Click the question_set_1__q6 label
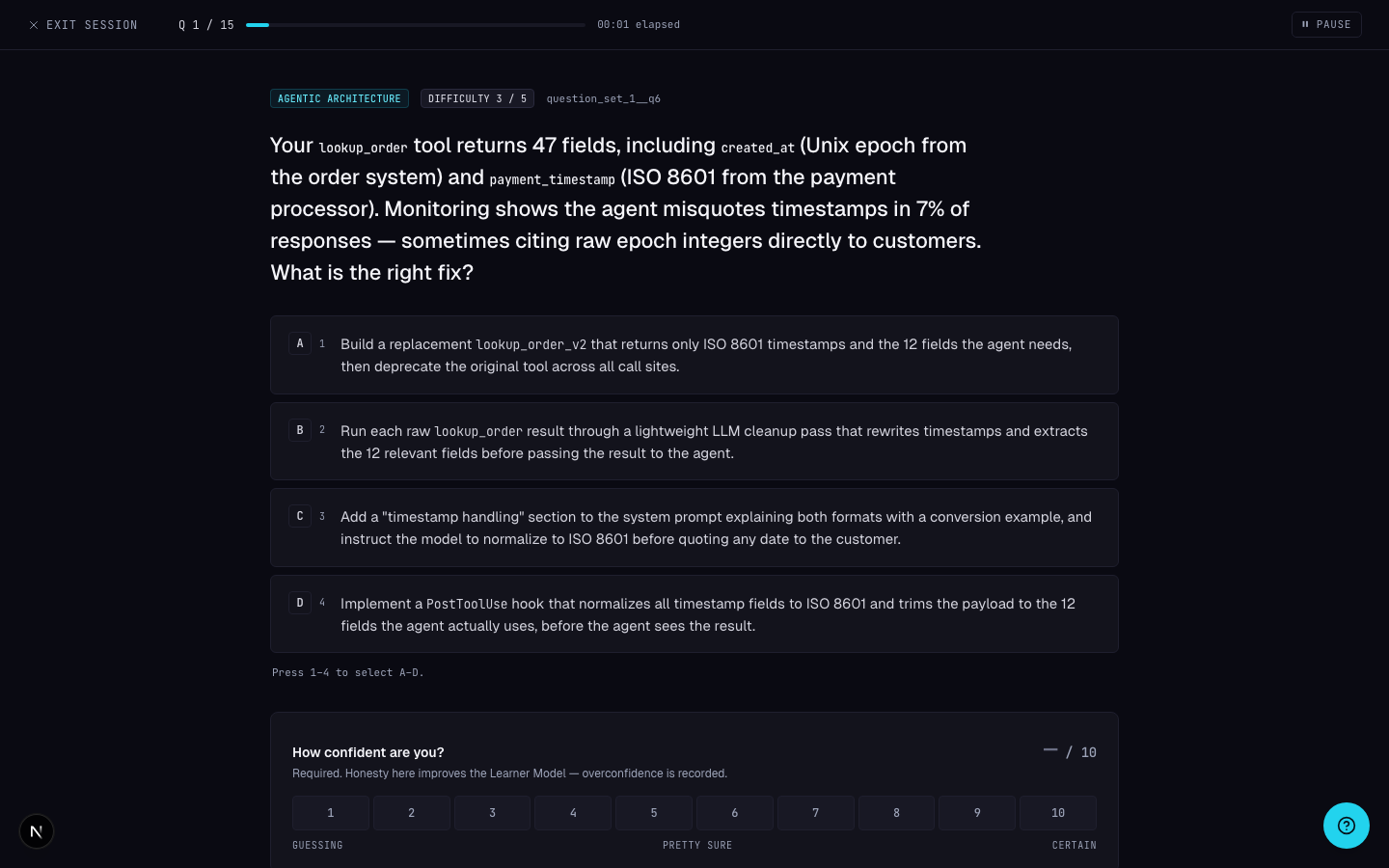This screenshot has width=1389, height=868. [604, 98]
